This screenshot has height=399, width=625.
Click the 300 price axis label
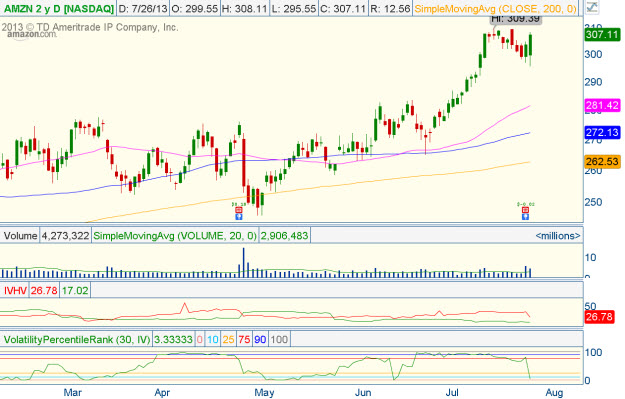[x=593, y=54]
